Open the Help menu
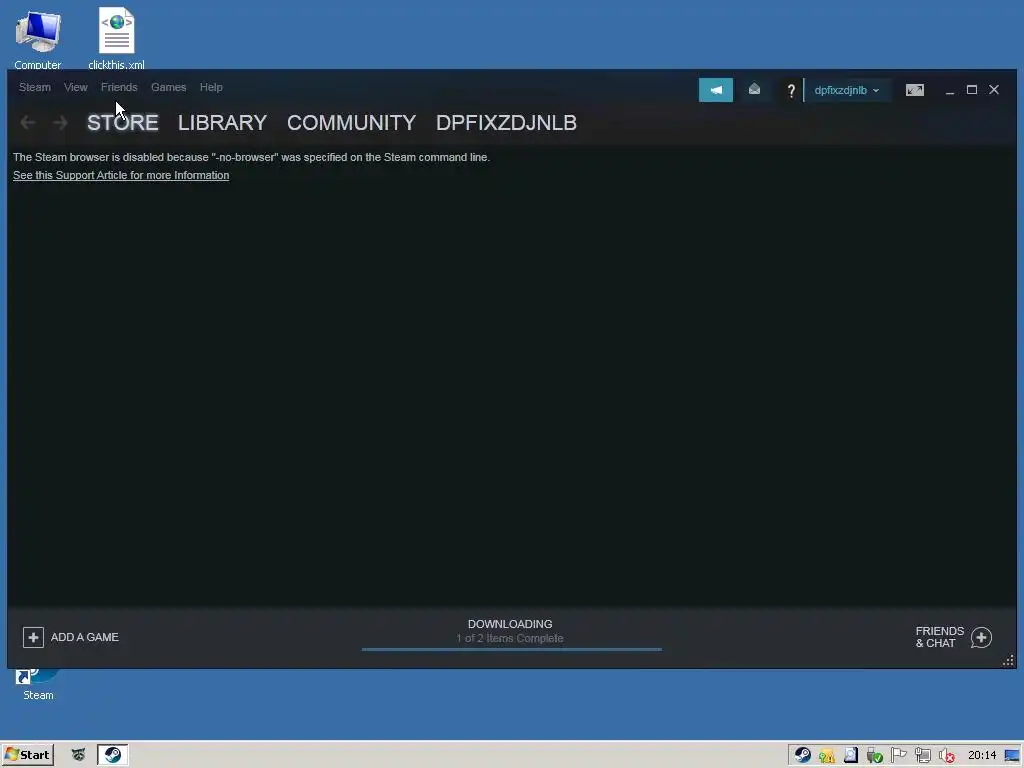Image resolution: width=1024 pixels, height=768 pixels. point(211,87)
